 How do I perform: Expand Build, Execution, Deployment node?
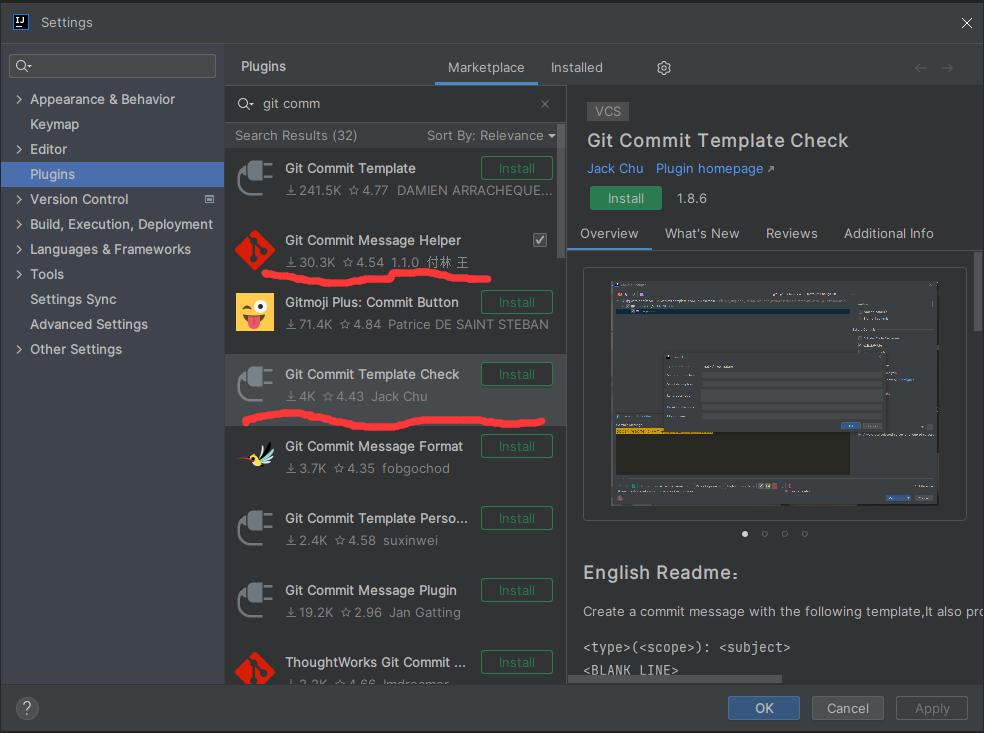(19, 225)
